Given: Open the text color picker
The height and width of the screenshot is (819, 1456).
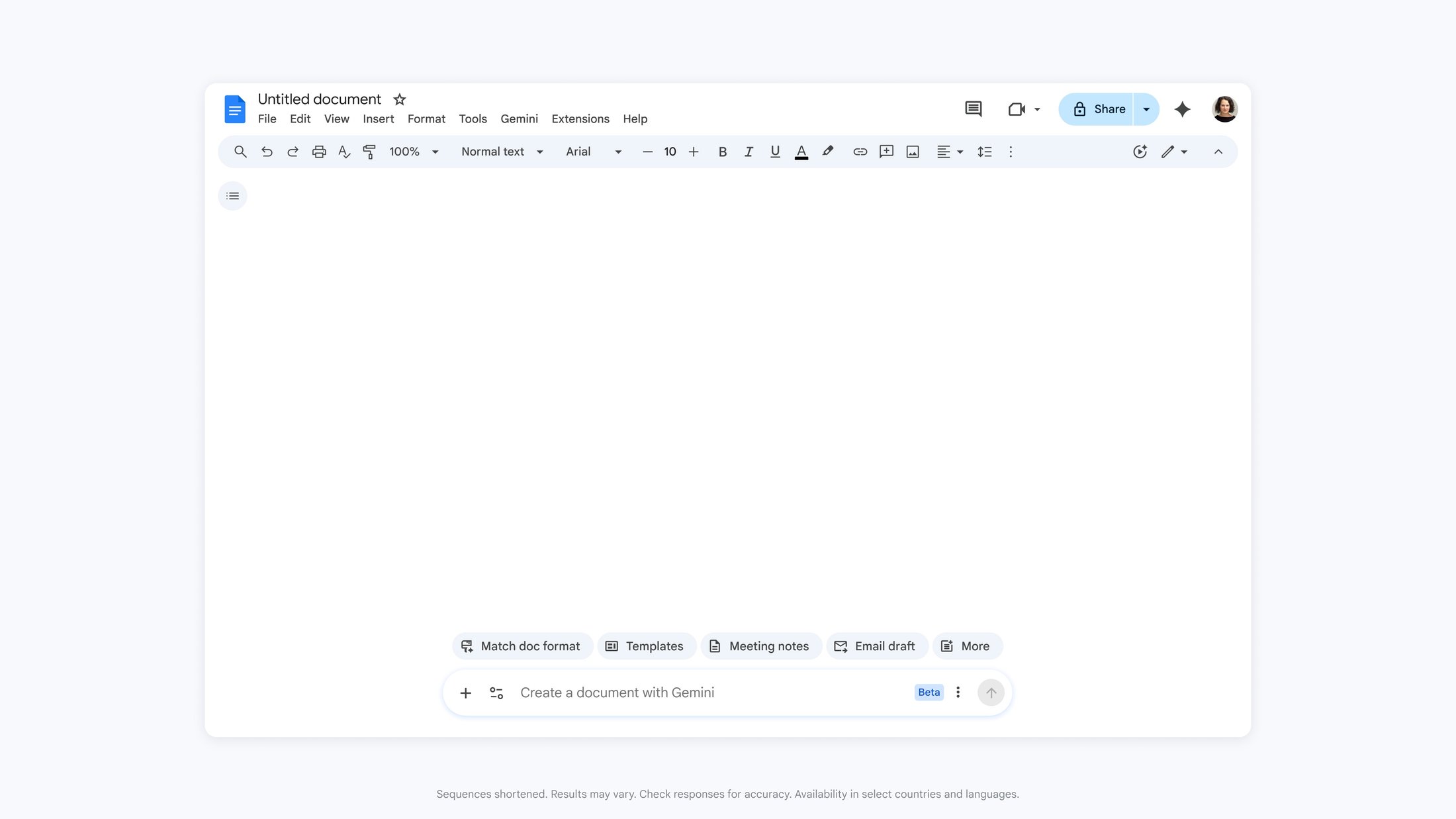Looking at the screenshot, I should coord(801,152).
